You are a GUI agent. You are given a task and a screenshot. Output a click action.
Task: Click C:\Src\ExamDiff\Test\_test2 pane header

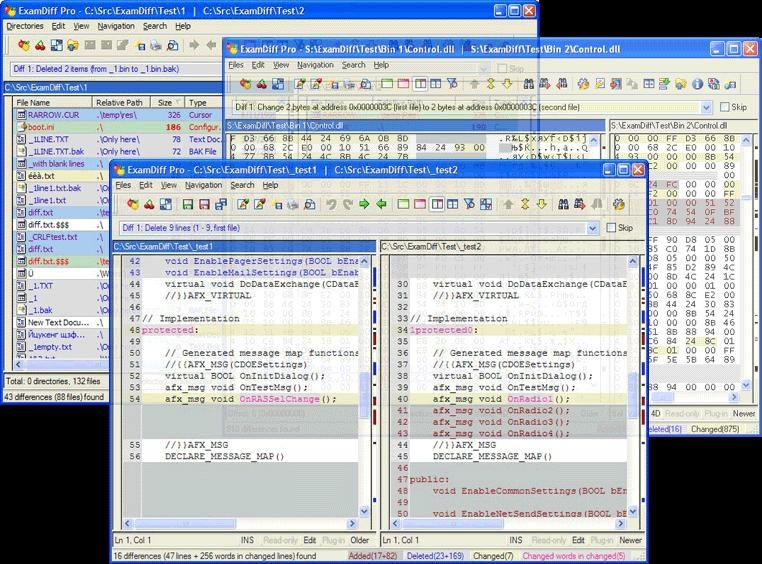pos(513,247)
